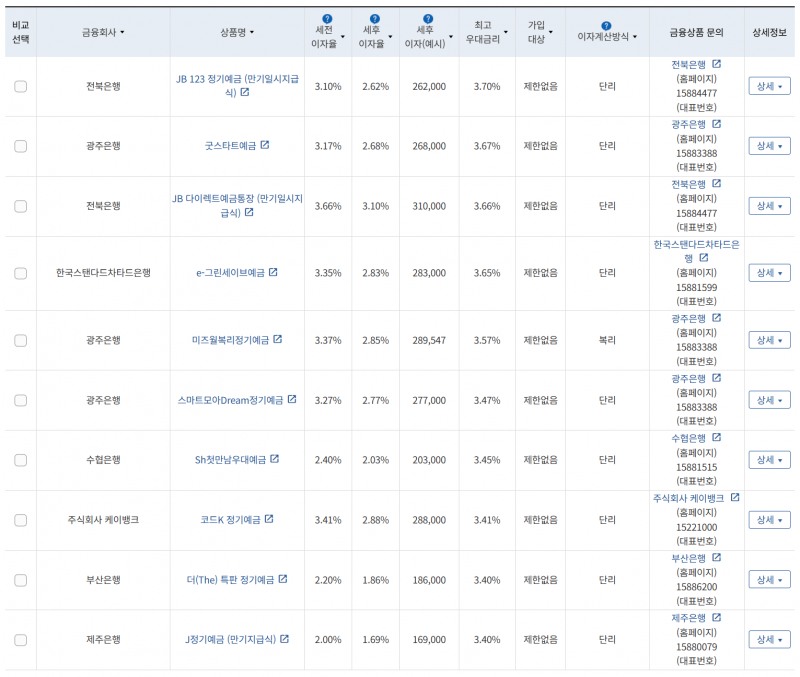Screen dimensions: 800x677
Task: Open 상세 button for Sh첫만남우대예금 row
Action: pyautogui.click(x=769, y=460)
